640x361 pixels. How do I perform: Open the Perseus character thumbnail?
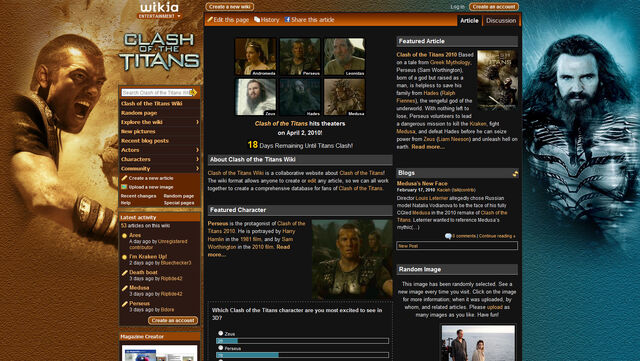[300, 57]
